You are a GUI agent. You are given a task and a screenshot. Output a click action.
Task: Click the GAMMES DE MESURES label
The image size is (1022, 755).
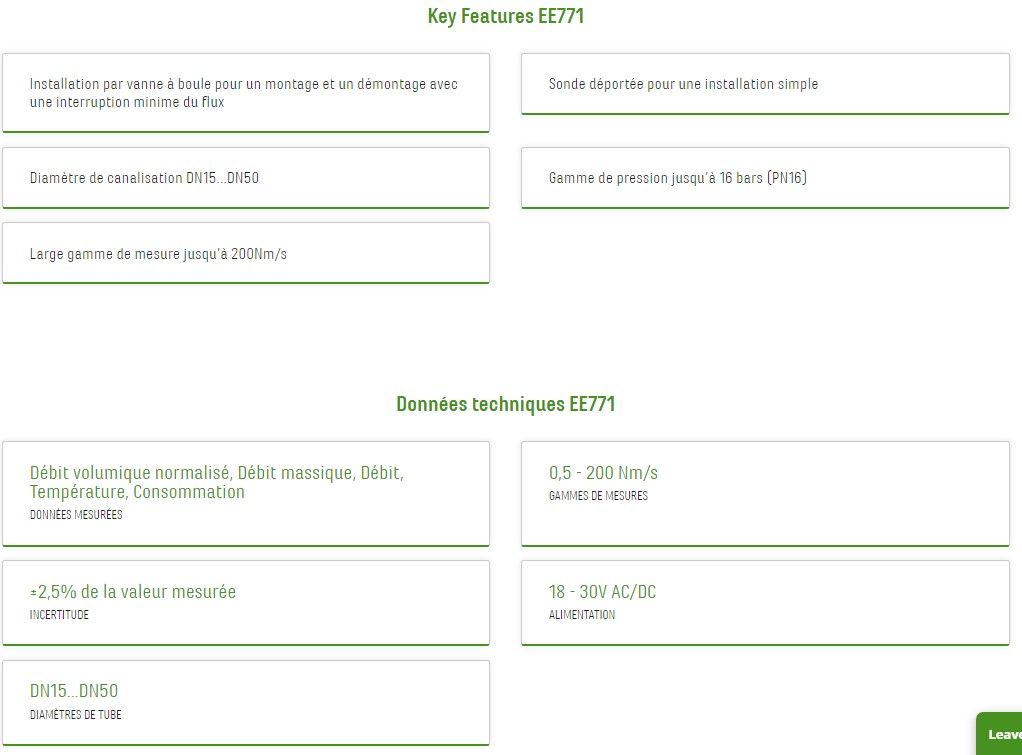(x=598, y=496)
